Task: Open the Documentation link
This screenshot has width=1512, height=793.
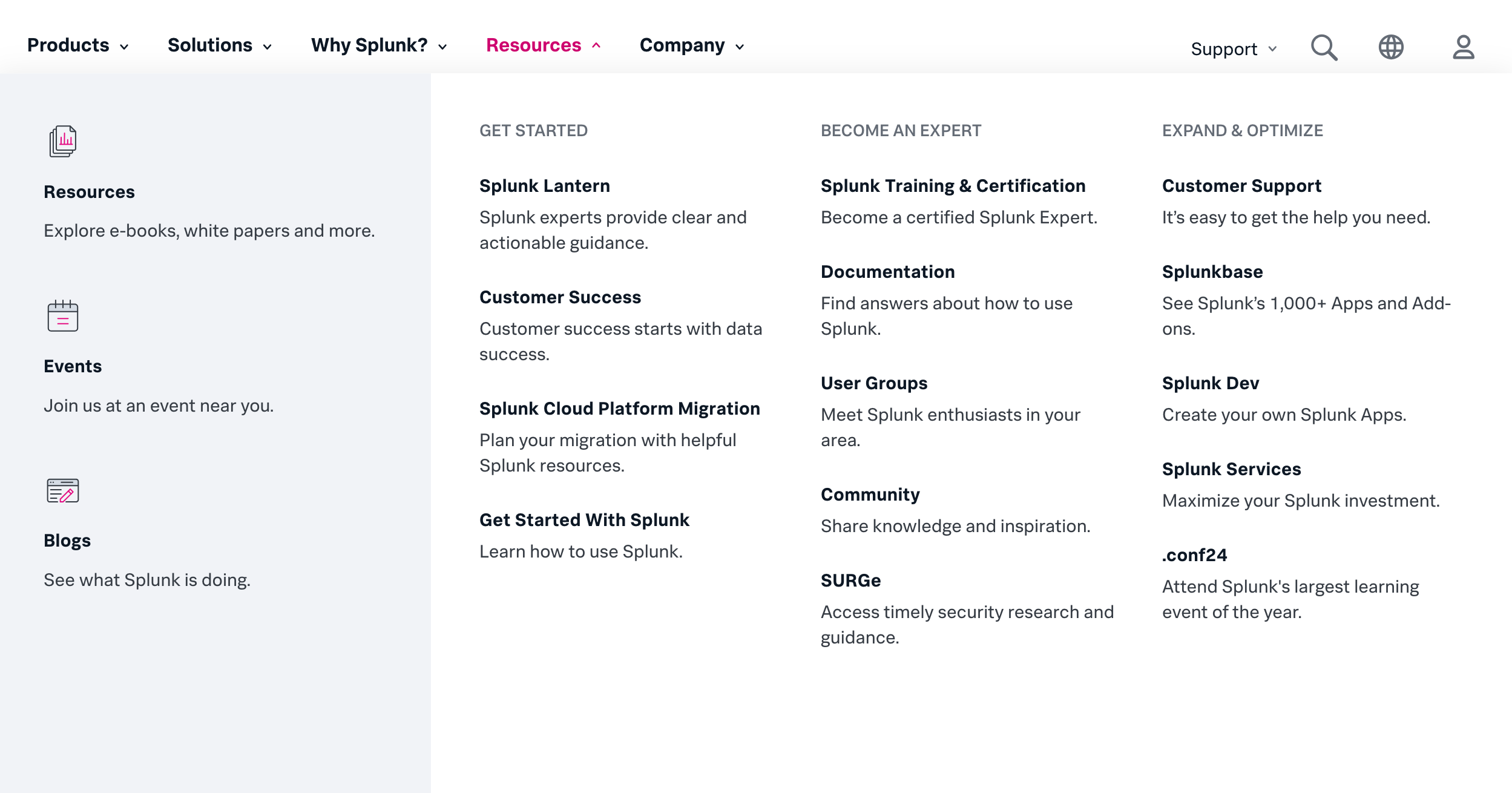Action: 887,272
